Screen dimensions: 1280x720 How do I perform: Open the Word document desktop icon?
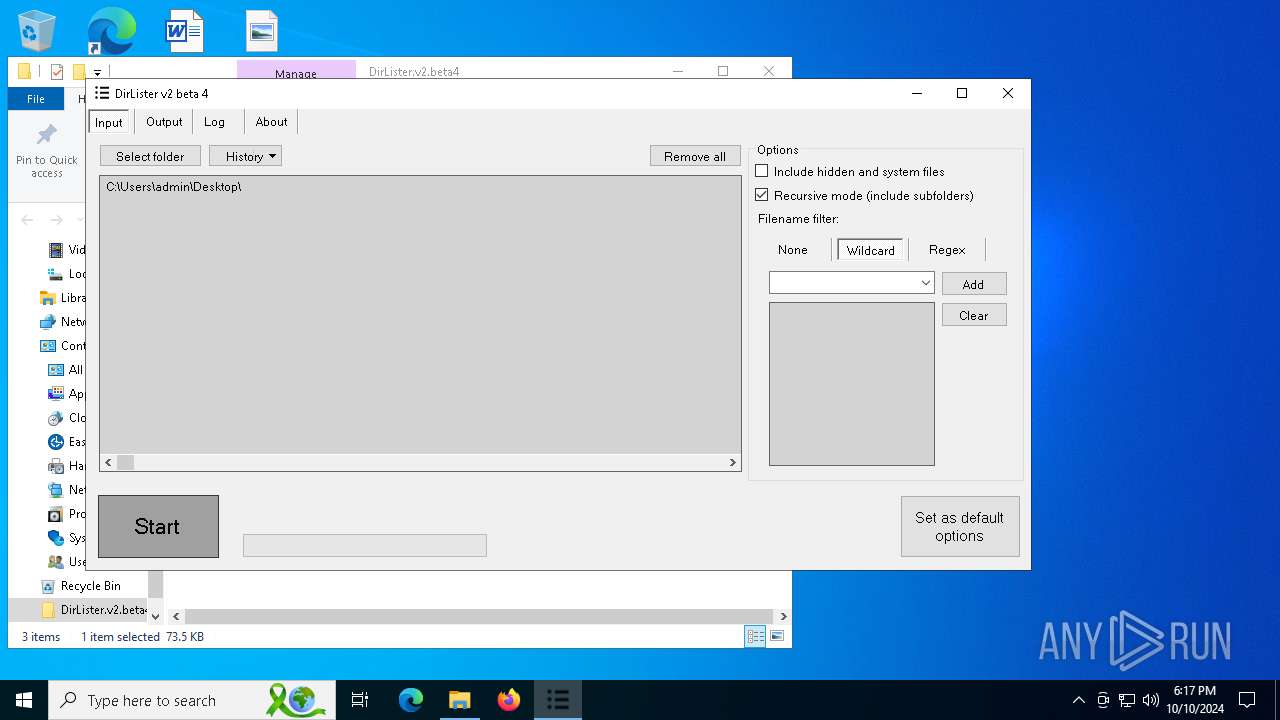pos(184,31)
